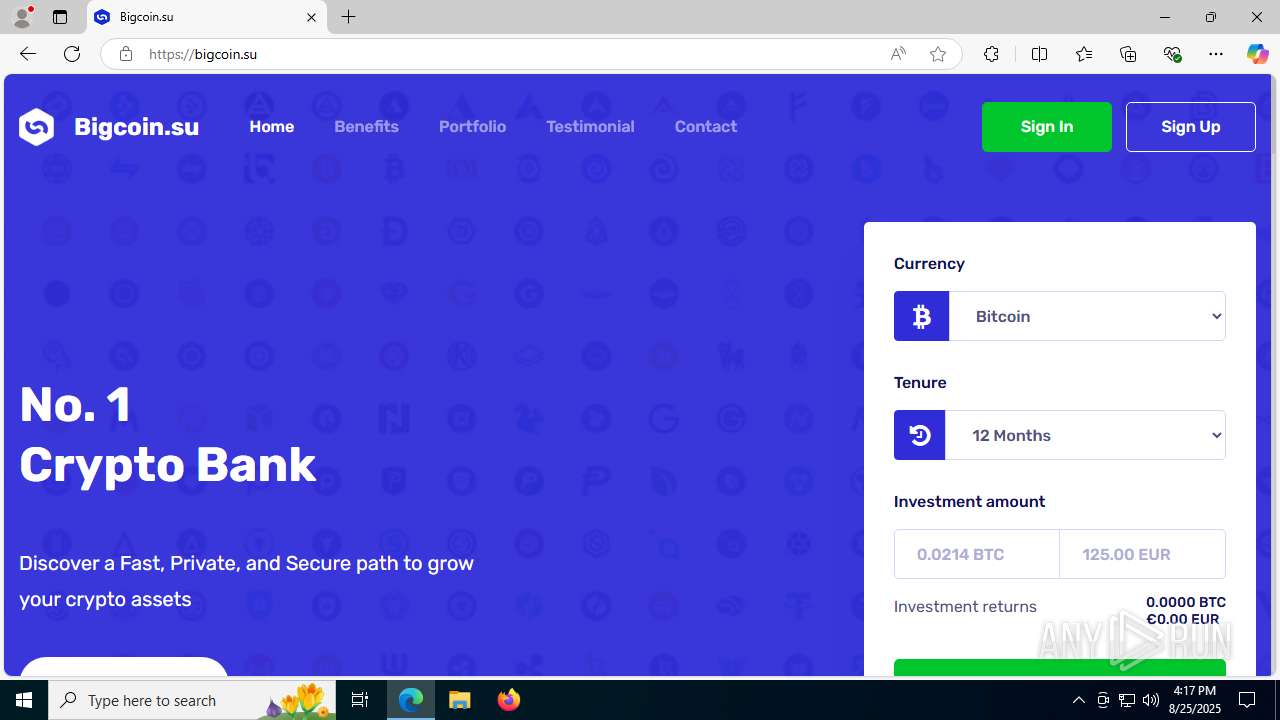Image resolution: width=1280 pixels, height=720 pixels.
Task: Click Bigcoin.su brand name link
Action: pyautogui.click(x=136, y=127)
